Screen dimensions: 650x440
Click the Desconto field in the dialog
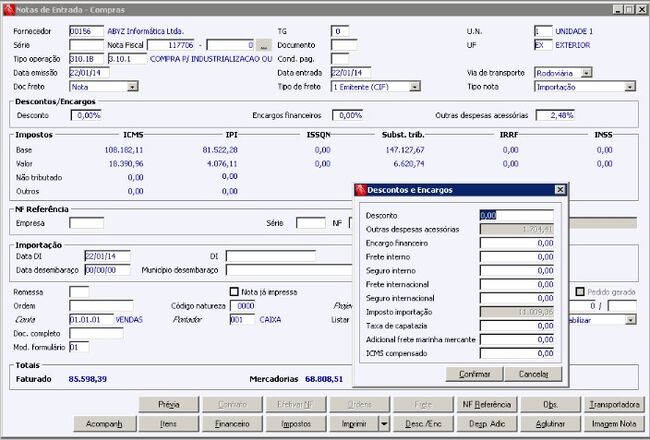(517, 215)
